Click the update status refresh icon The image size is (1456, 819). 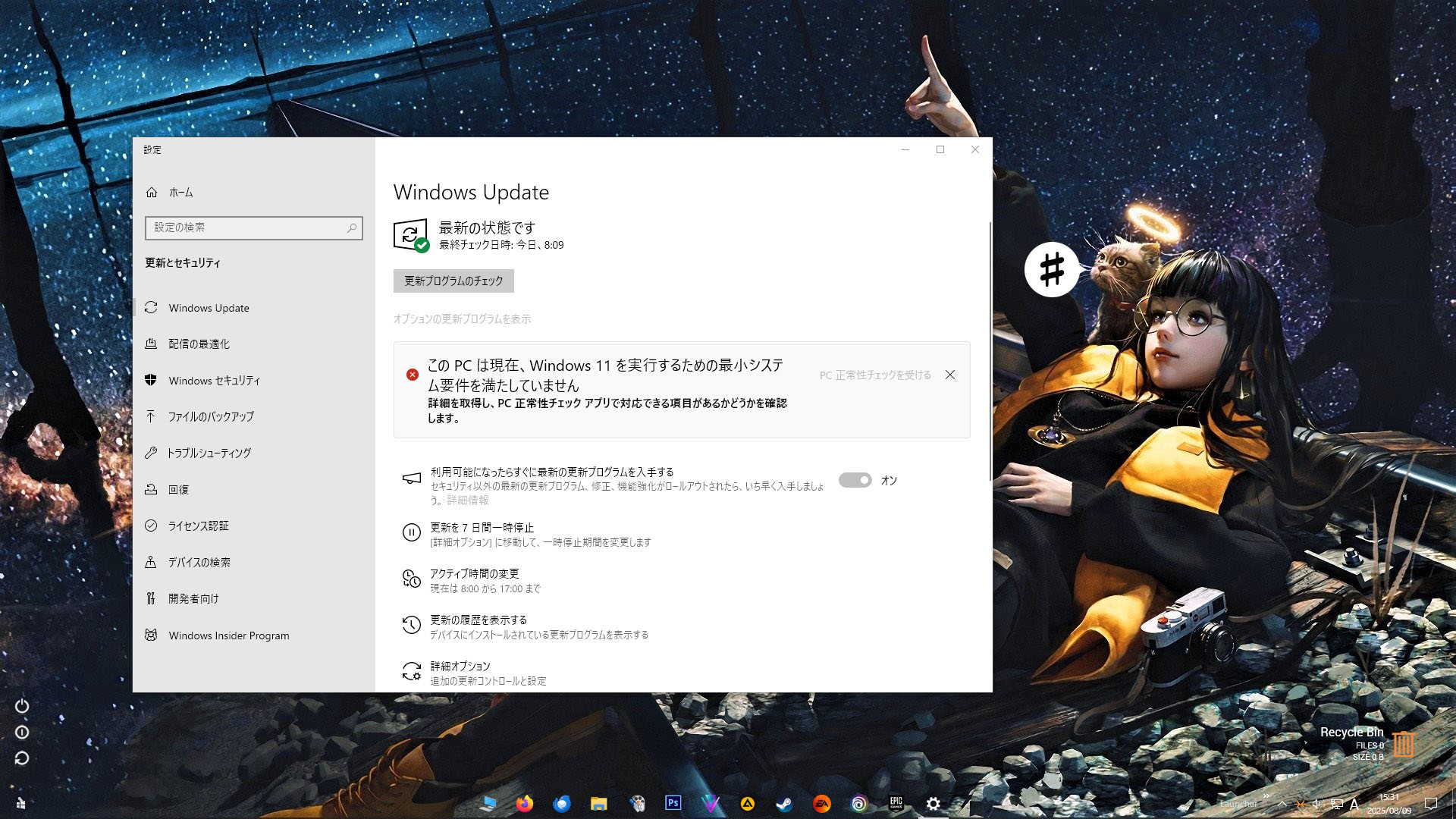click(x=411, y=236)
